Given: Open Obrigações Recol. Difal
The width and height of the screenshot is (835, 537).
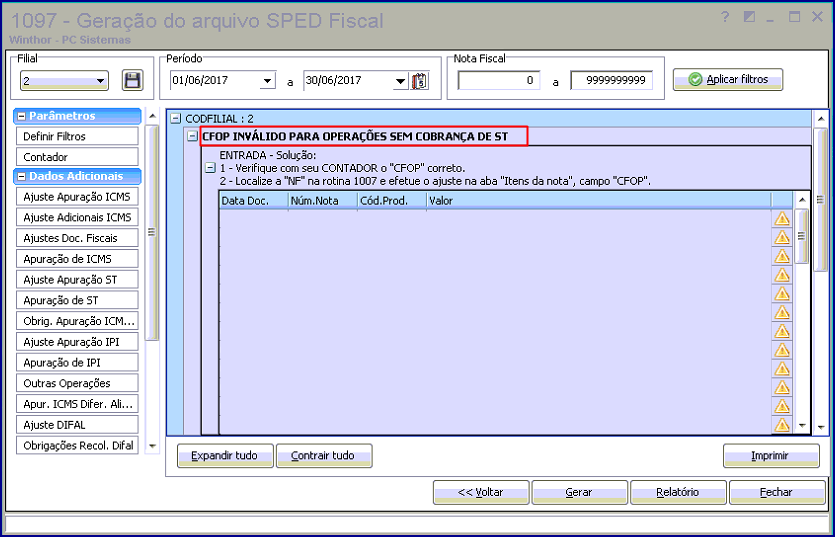Looking at the screenshot, I should (x=77, y=445).
